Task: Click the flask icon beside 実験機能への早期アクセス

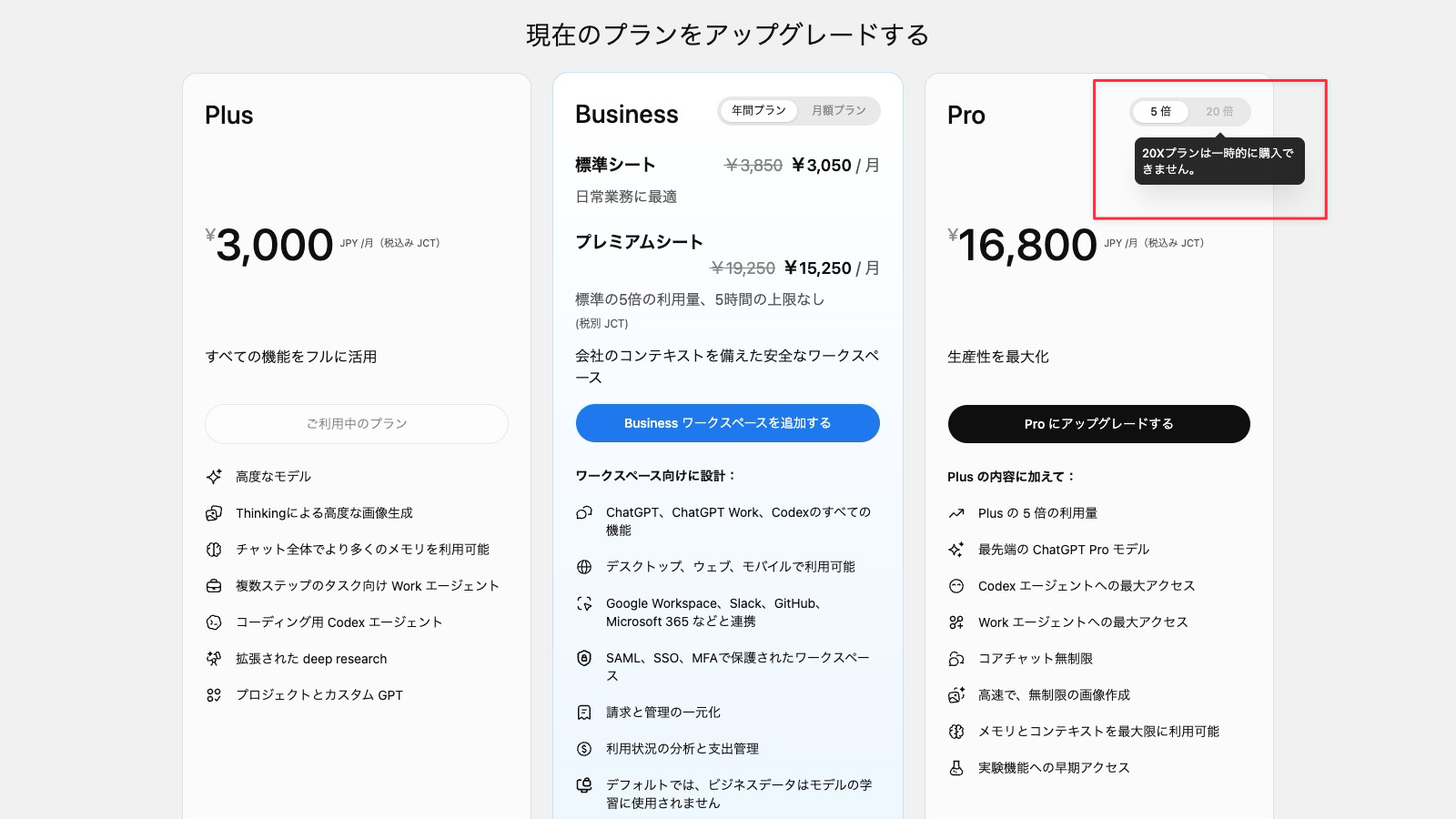Action: (956, 768)
